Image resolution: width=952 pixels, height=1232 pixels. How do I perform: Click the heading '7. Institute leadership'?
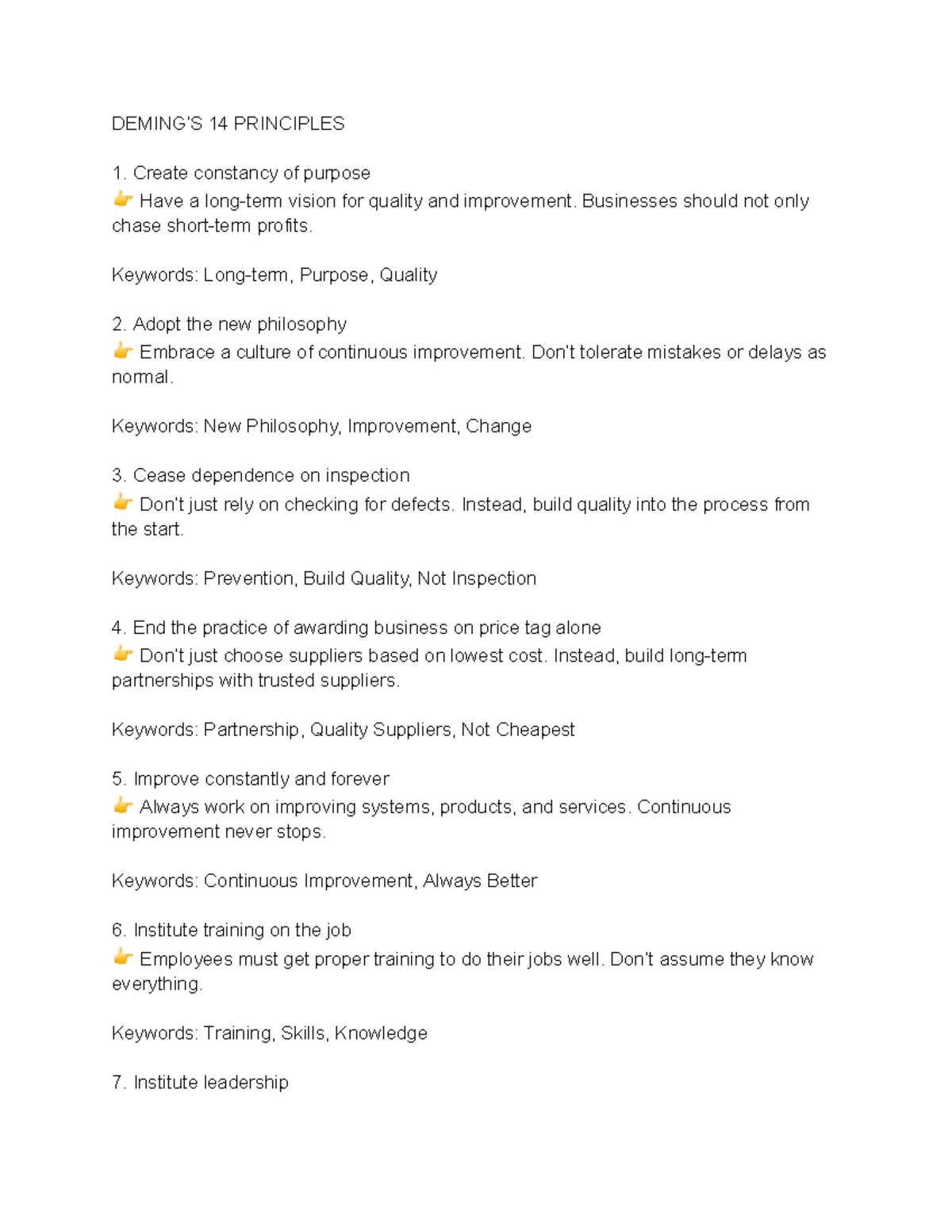pos(200,1083)
